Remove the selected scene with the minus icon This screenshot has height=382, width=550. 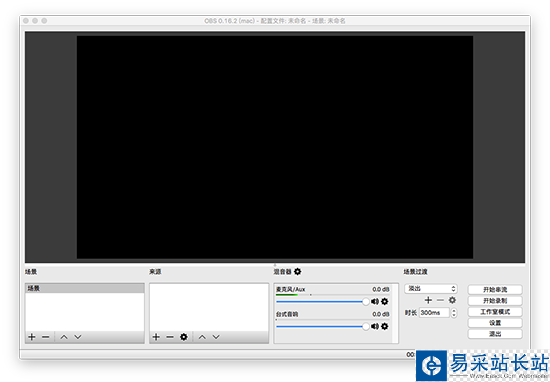pos(46,337)
